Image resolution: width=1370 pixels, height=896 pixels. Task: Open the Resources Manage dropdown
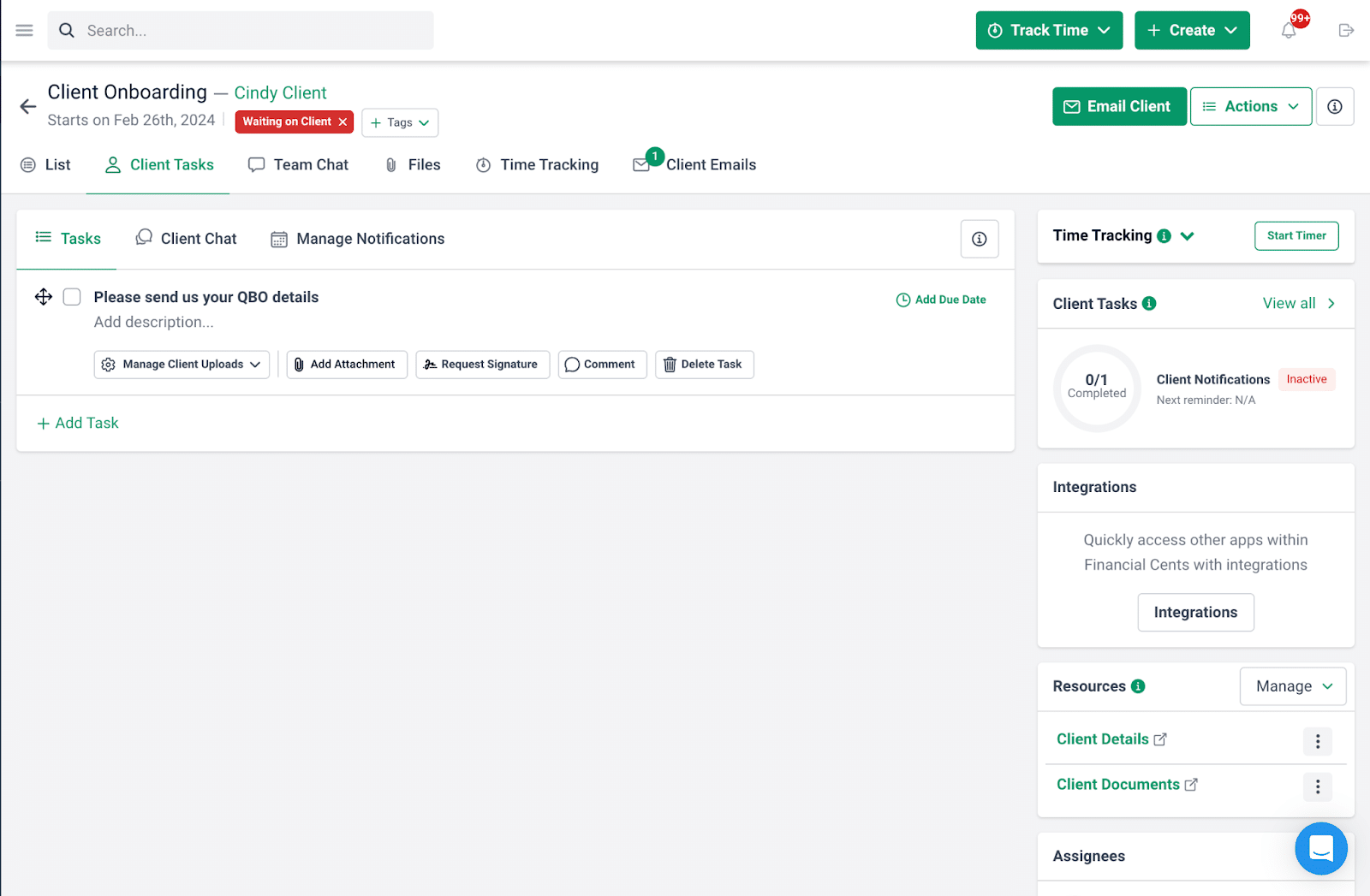click(x=1293, y=686)
